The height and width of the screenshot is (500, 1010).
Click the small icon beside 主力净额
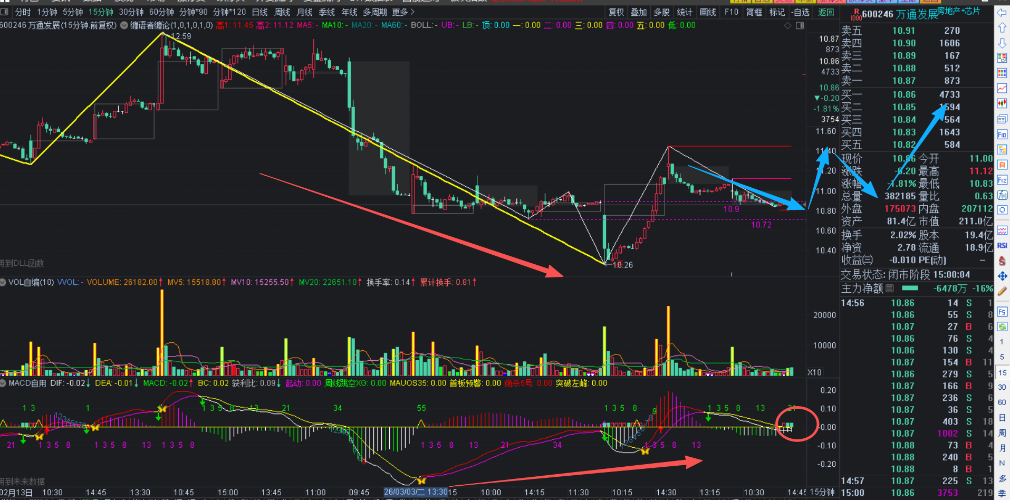[891, 288]
